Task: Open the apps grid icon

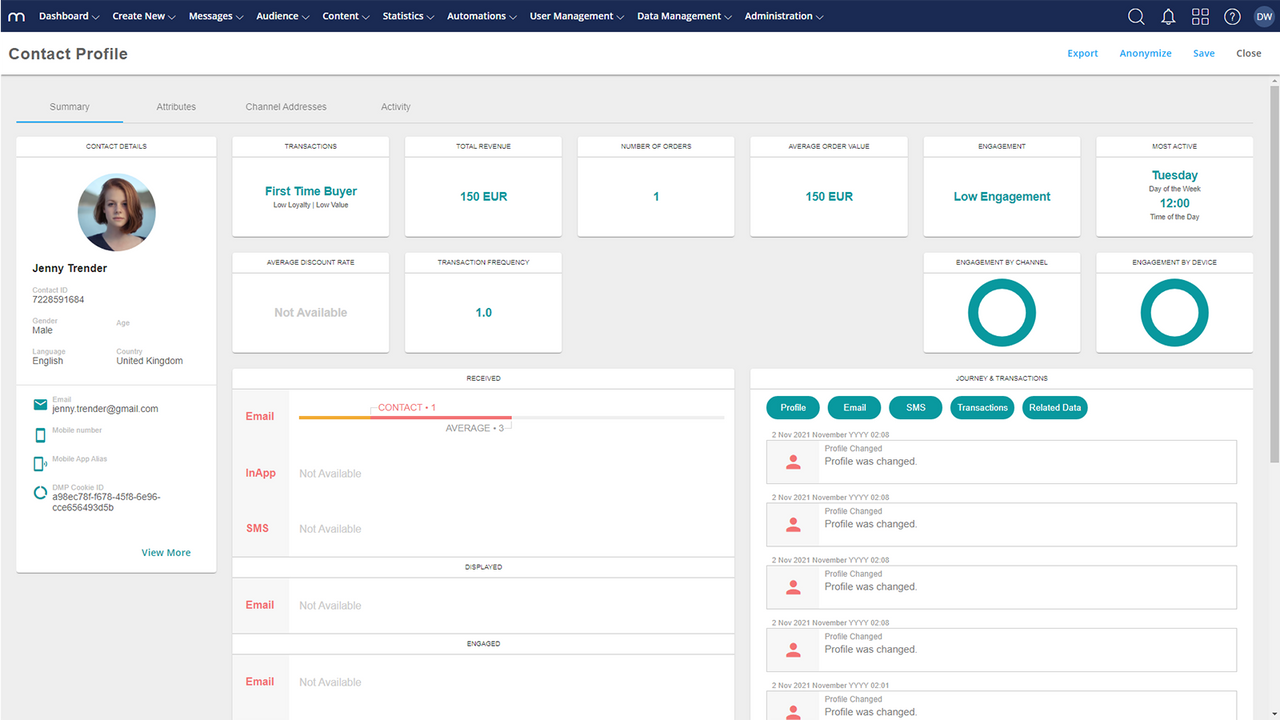Action: 1199,16
